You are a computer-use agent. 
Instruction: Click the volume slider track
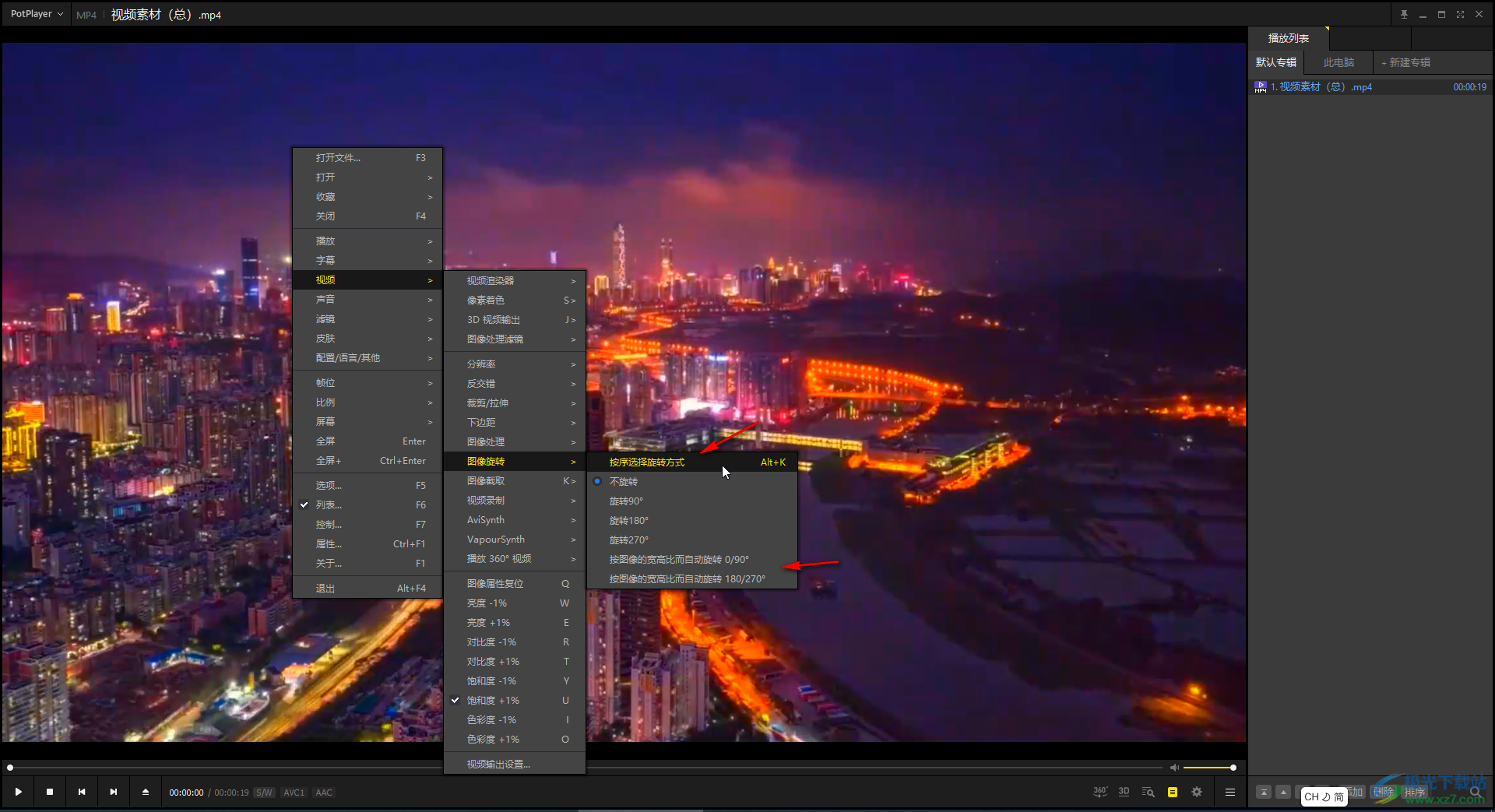pyautogui.click(x=1208, y=768)
